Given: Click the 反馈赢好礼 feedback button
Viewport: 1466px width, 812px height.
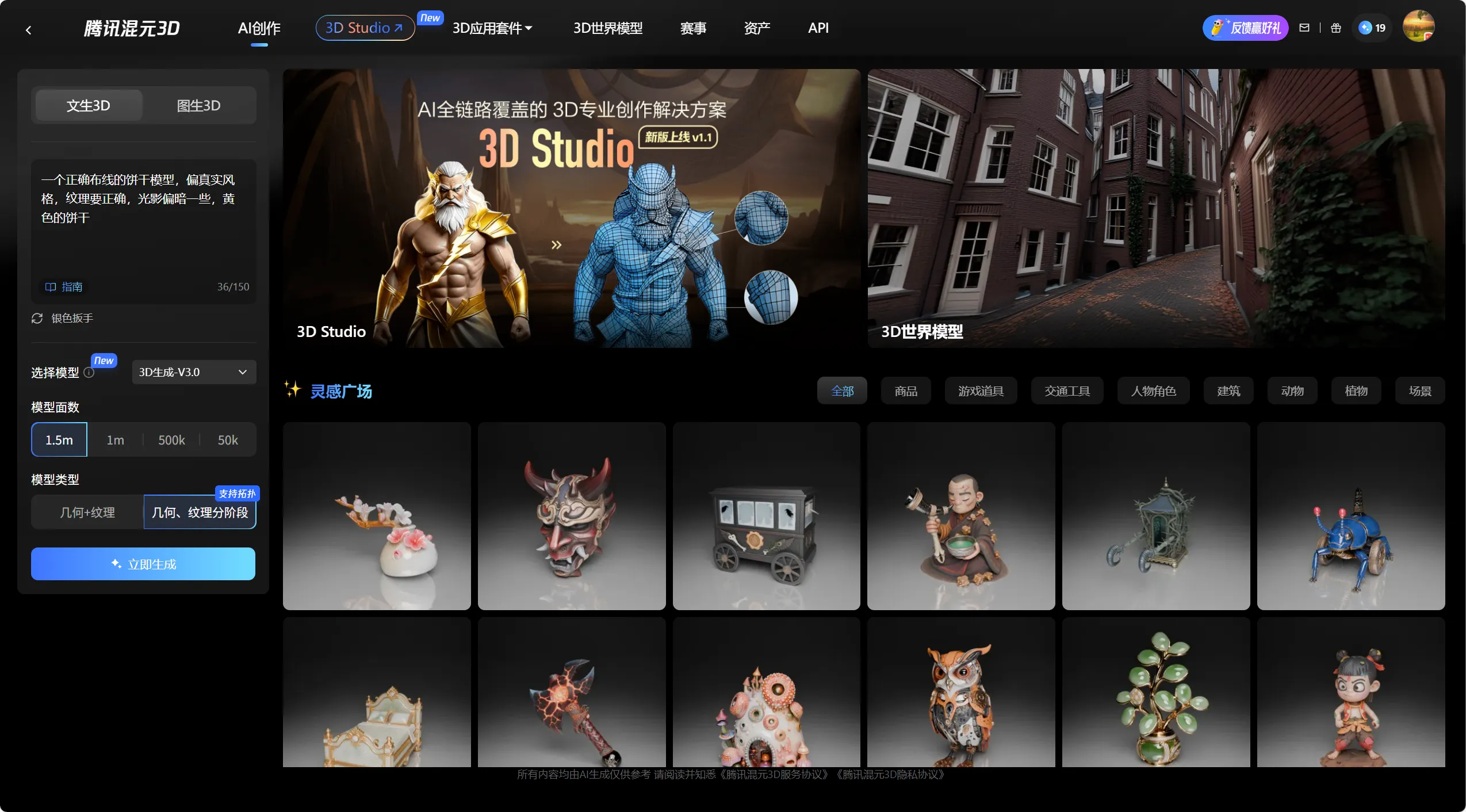Looking at the screenshot, I should (x=1245, y=28).
